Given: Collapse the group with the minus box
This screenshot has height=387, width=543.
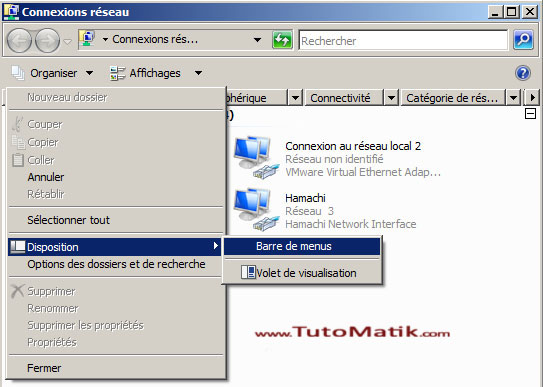Looking at the screenshot, I should pyautogui.click(x=530, y=114).
